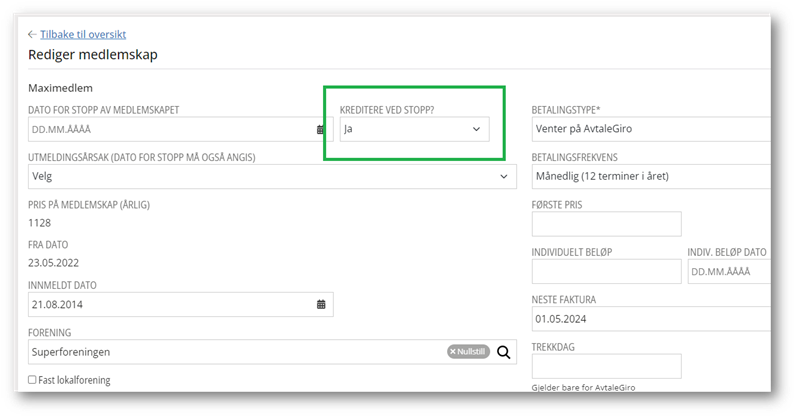
Task: Focus the Trekkdag input field
Action: point(606,366)
